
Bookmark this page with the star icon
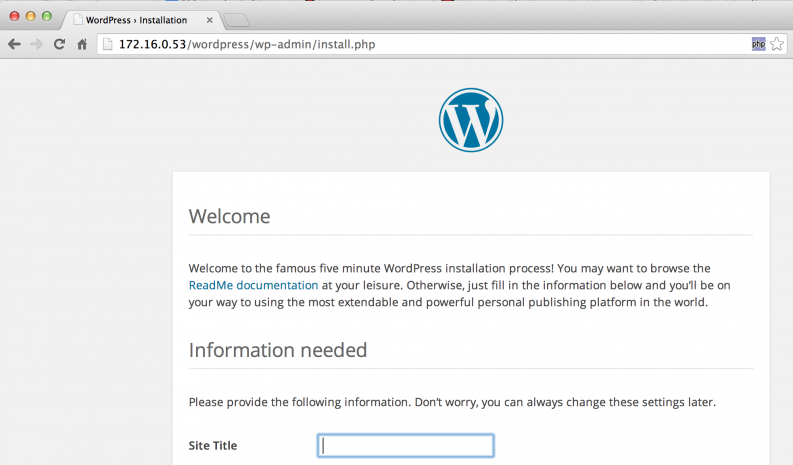click(x=777, y=44)
